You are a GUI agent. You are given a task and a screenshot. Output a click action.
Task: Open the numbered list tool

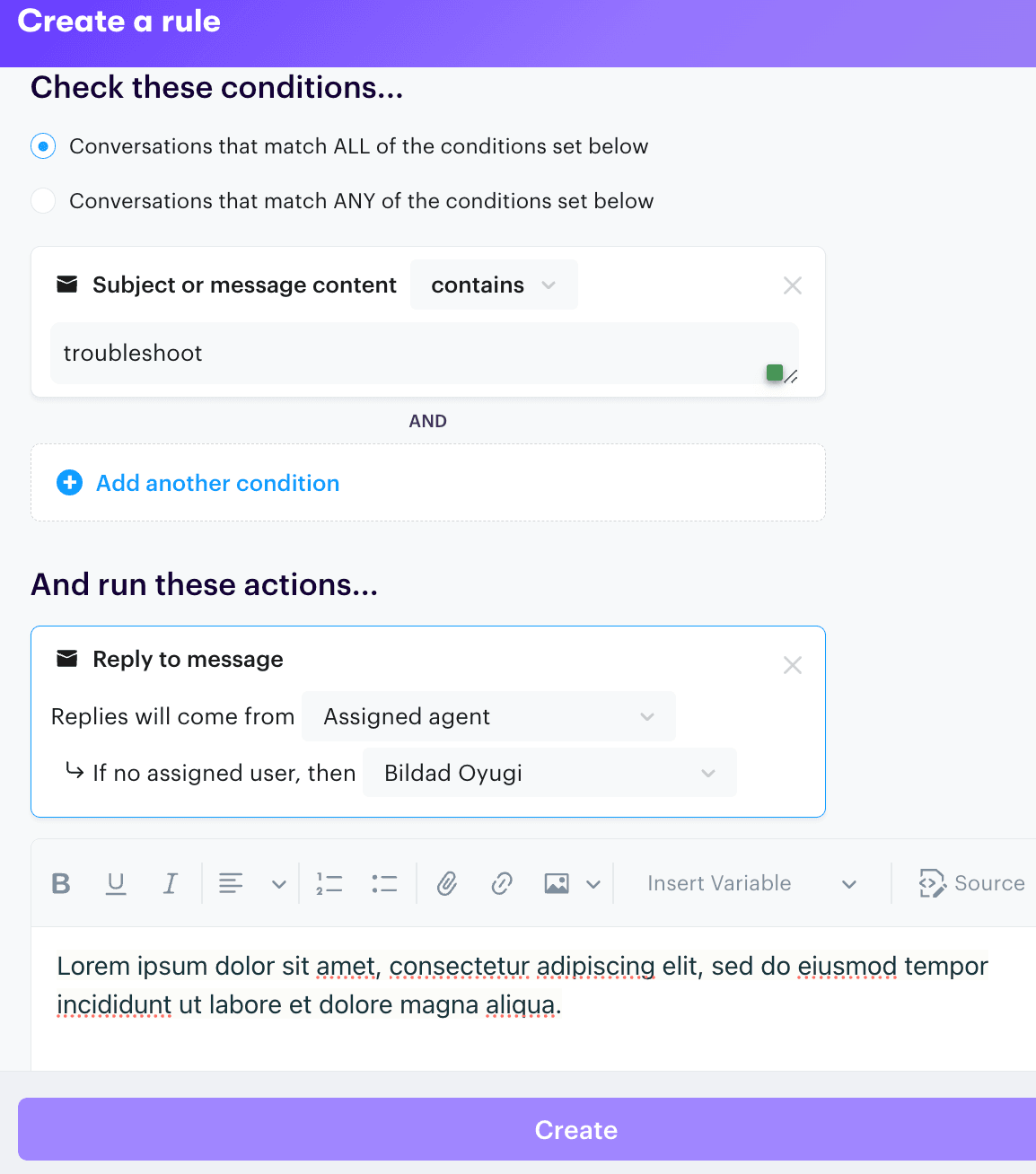pyautogui.click(x=329, y=883)
